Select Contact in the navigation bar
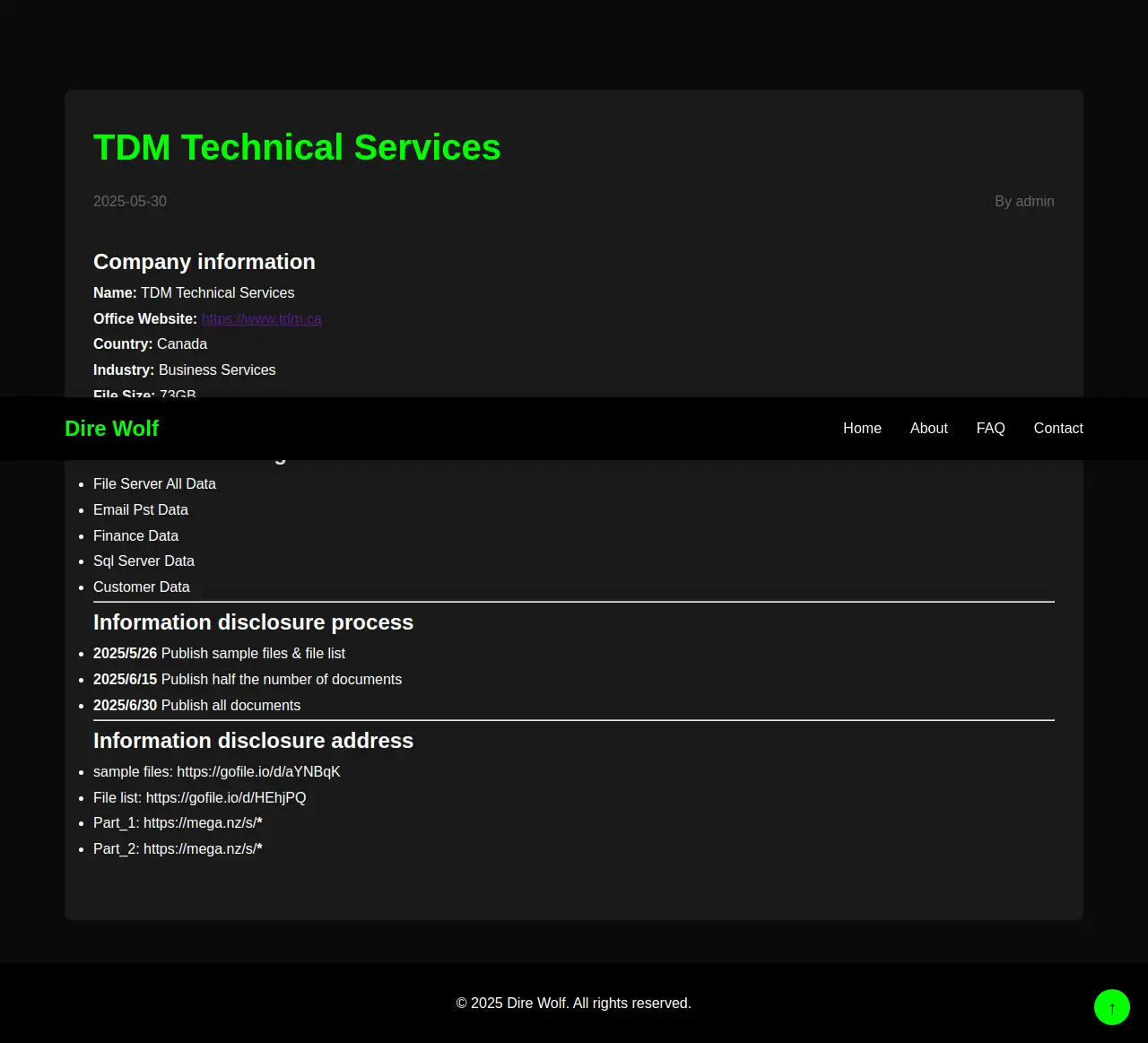Screen dimensions: 1148x1043 coord(1058,429)
